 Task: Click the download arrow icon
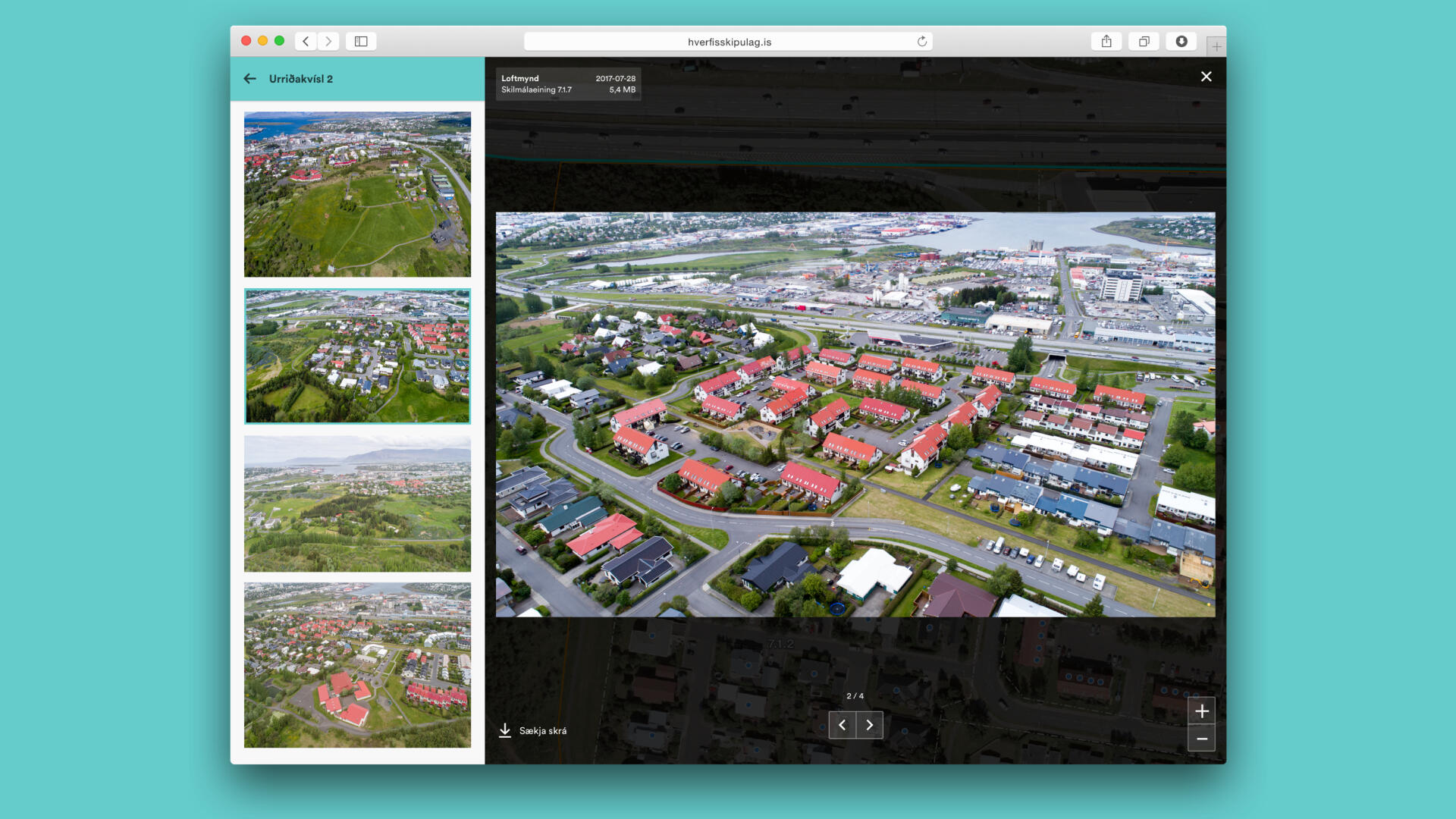click(x=505, y=730)
